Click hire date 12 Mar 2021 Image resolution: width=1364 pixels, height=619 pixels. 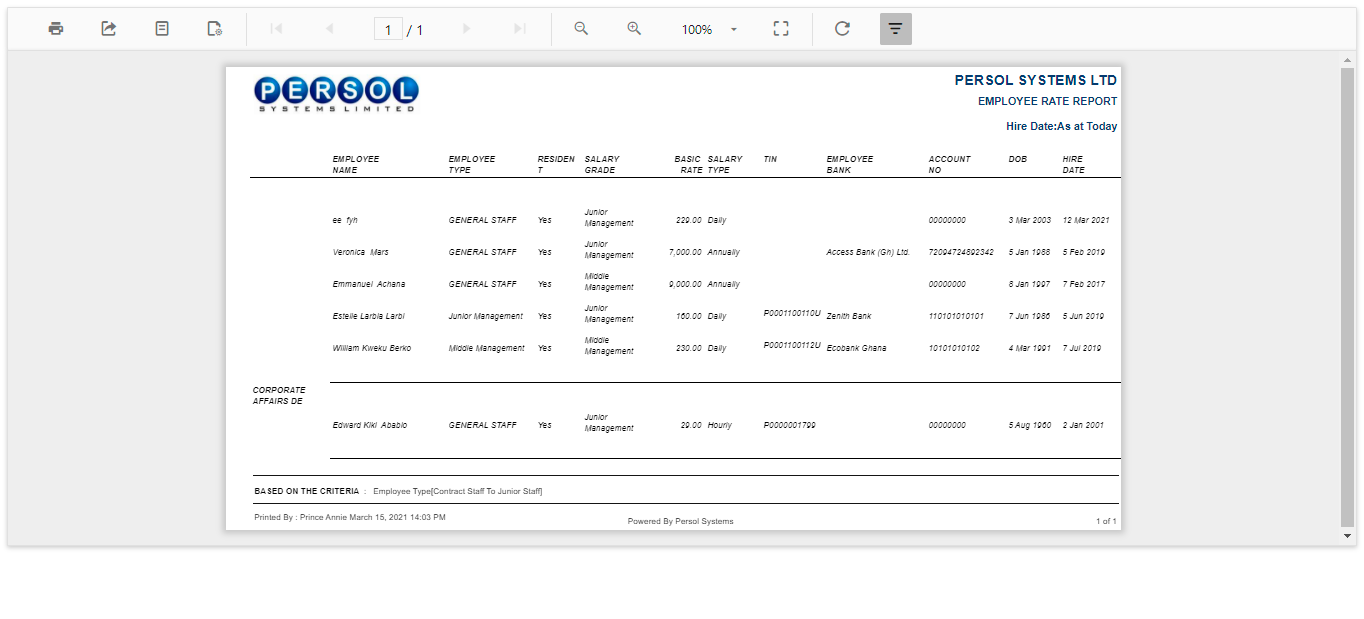(1086, 220)
